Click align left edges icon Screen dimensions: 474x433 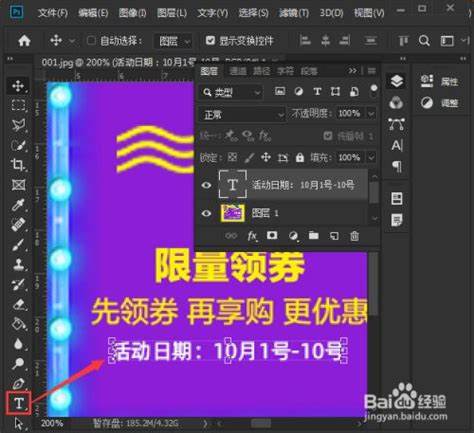coord(305,40)
